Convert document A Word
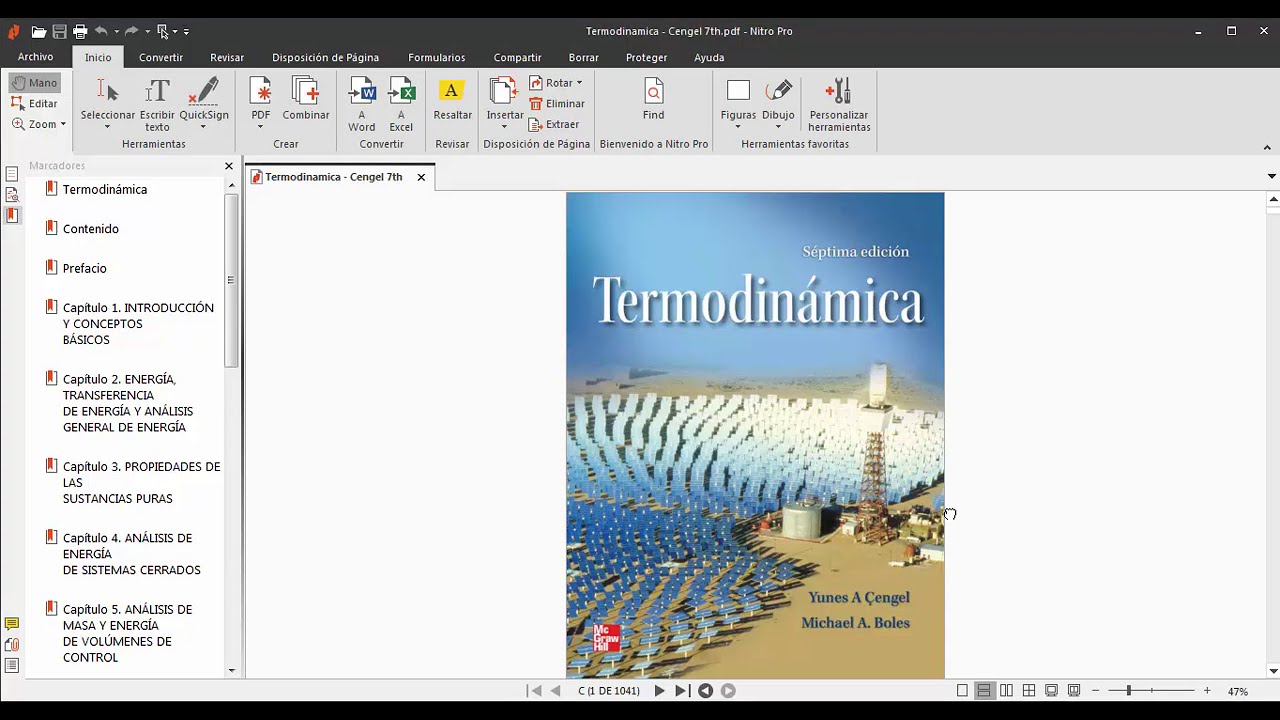 point(362,104)
